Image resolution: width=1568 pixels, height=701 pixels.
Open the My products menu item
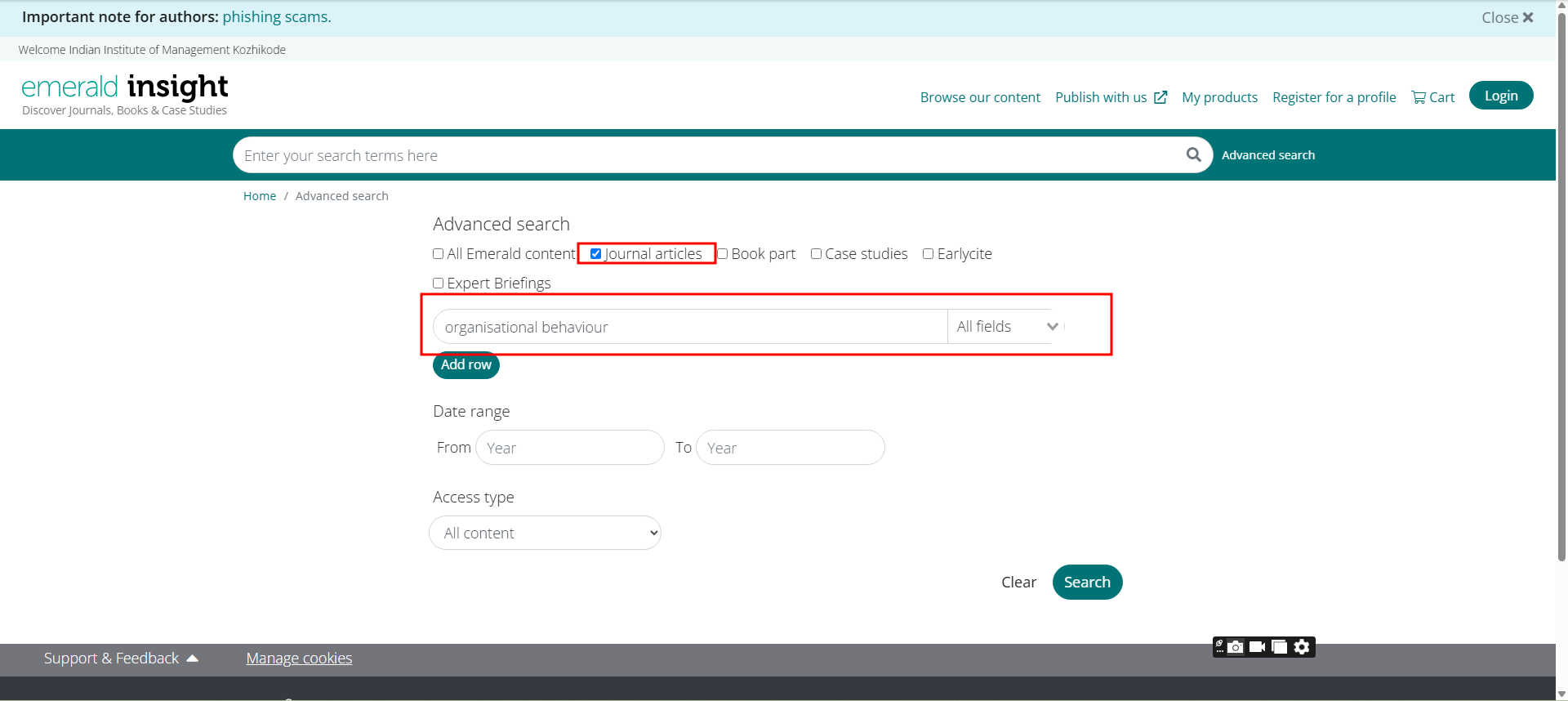[x=1219, y=97]
